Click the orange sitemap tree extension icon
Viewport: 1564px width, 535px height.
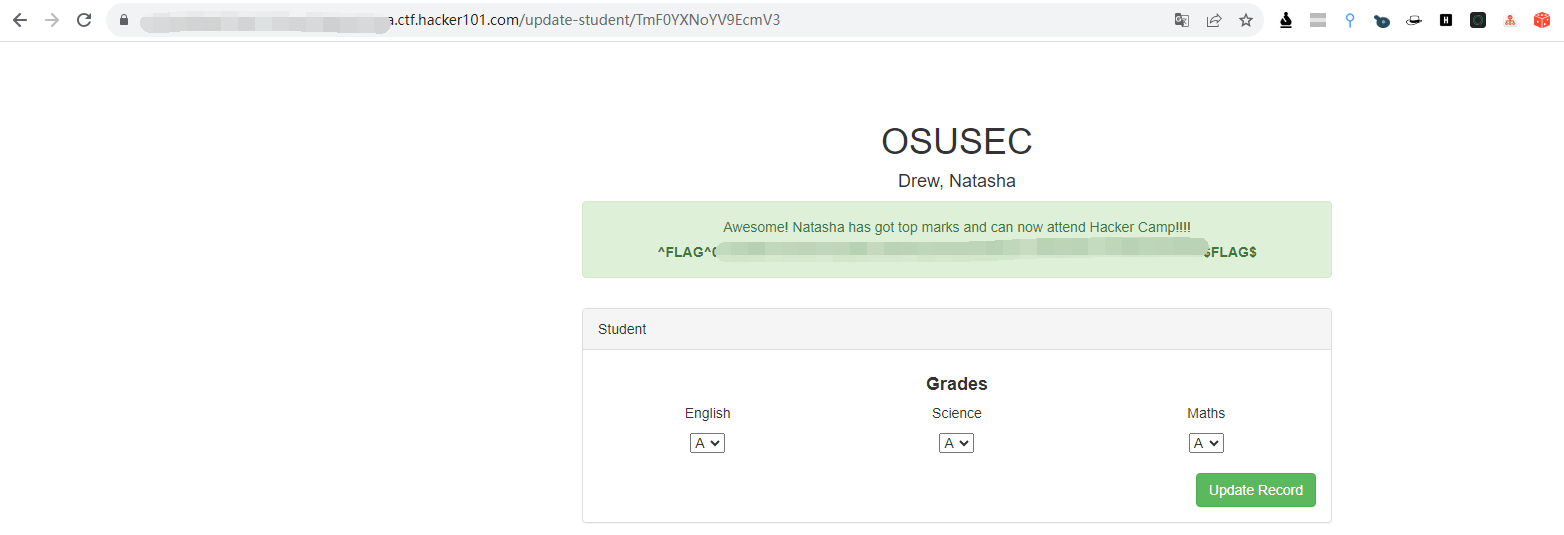pos(1510,20)
